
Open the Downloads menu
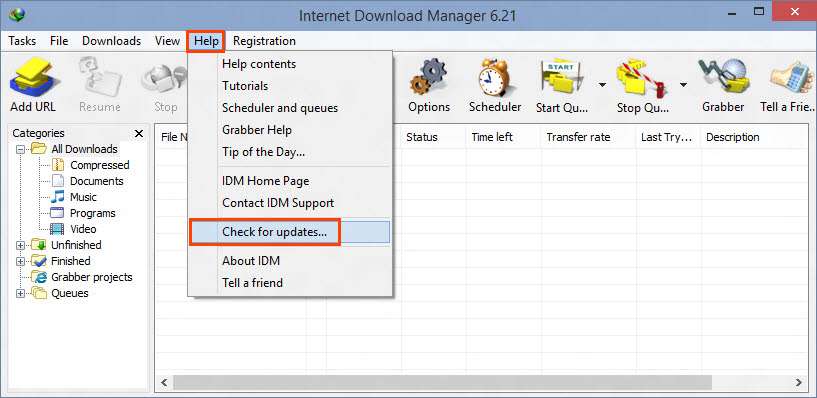(112, 41)
